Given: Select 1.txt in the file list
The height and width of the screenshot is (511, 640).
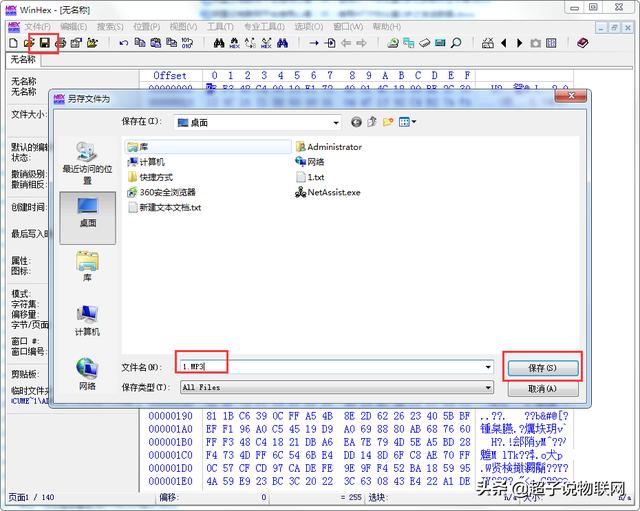Looking at the screenshot, I should tap(310, 177).
